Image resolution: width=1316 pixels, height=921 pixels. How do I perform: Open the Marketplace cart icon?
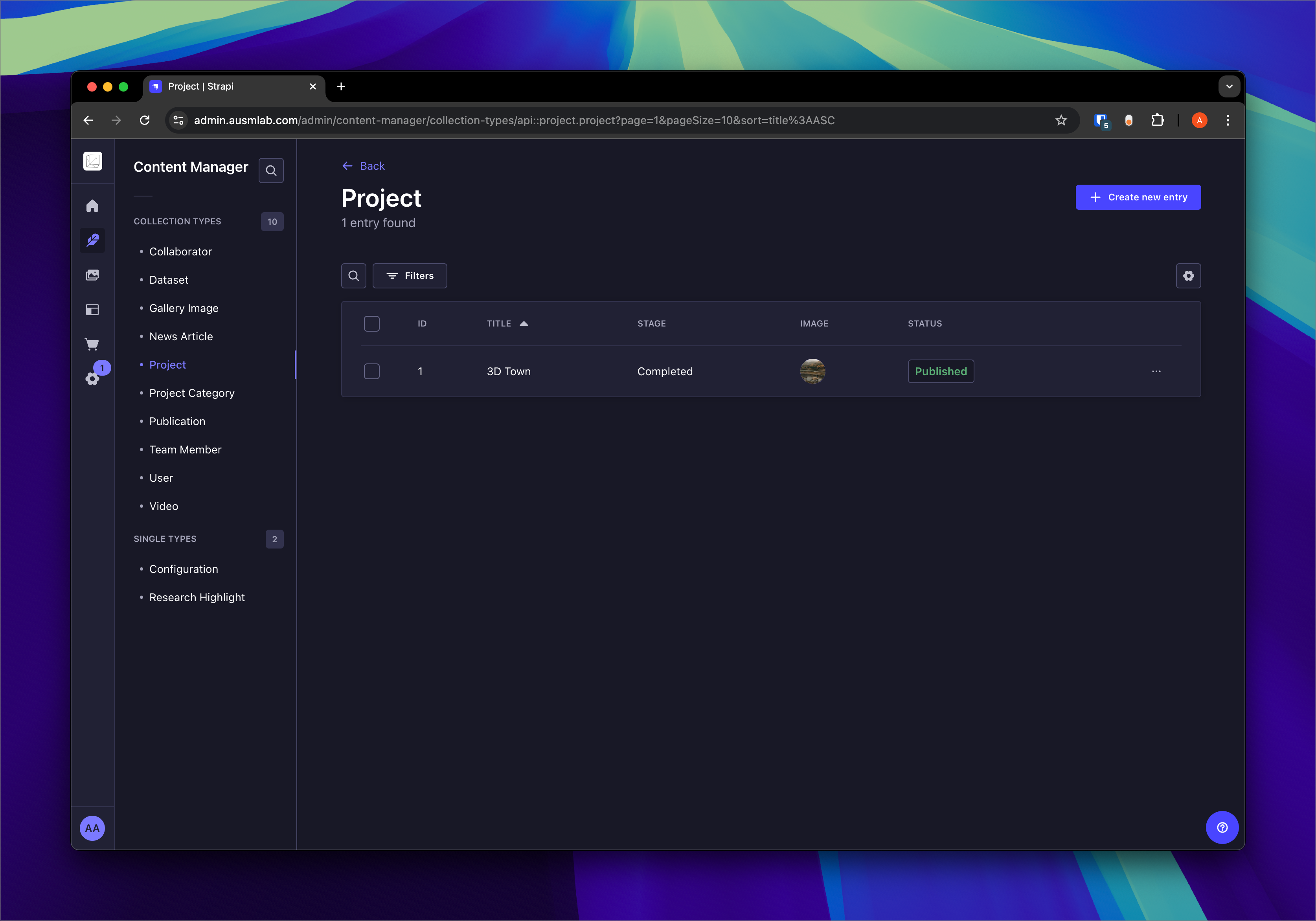[92, 344]
